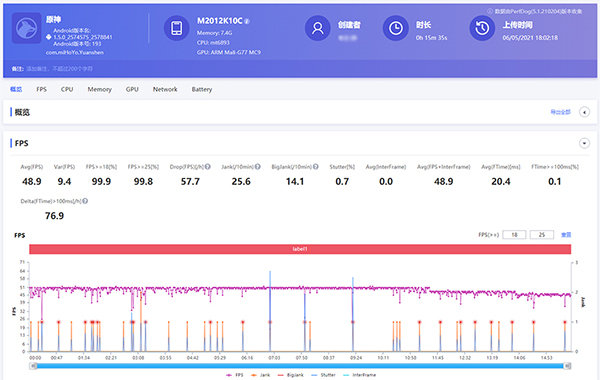Open the CPU tab

coord(67,89)
